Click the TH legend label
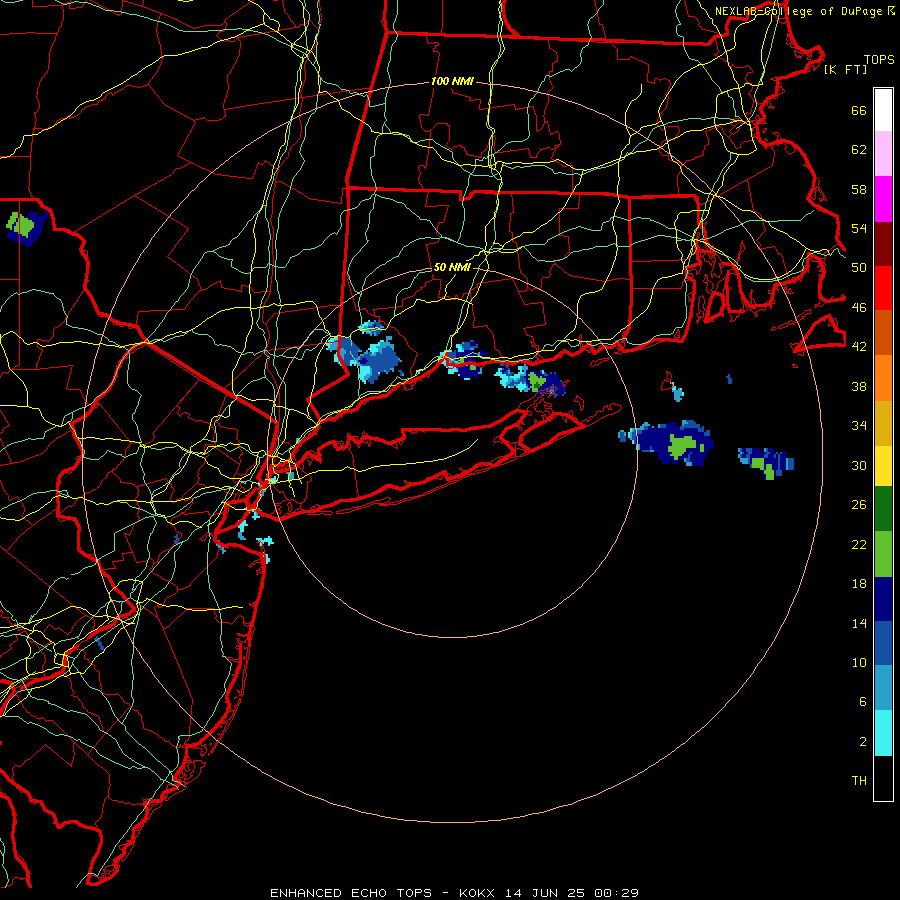 [x=859, y=781]
